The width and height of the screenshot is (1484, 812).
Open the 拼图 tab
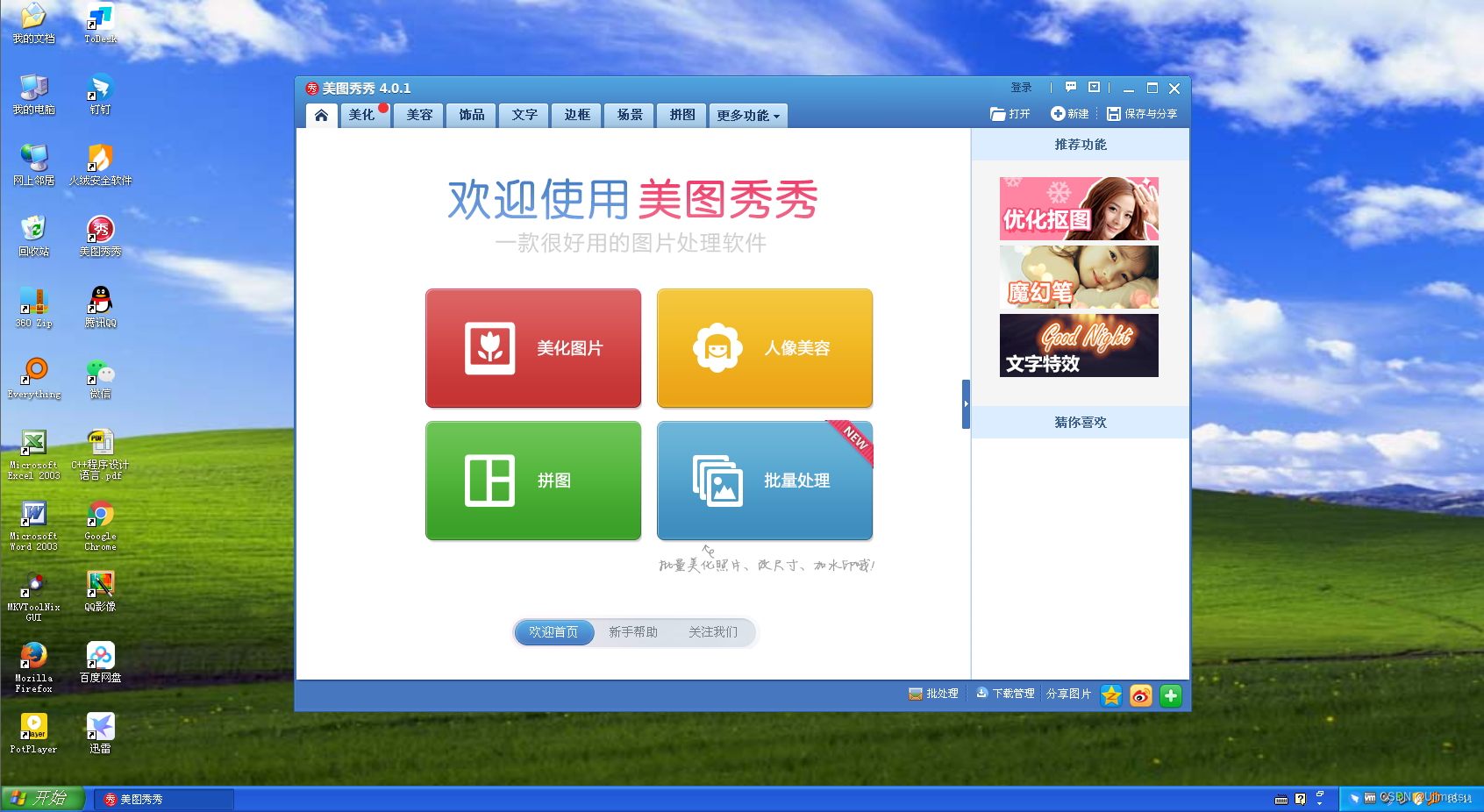point(682,115)
